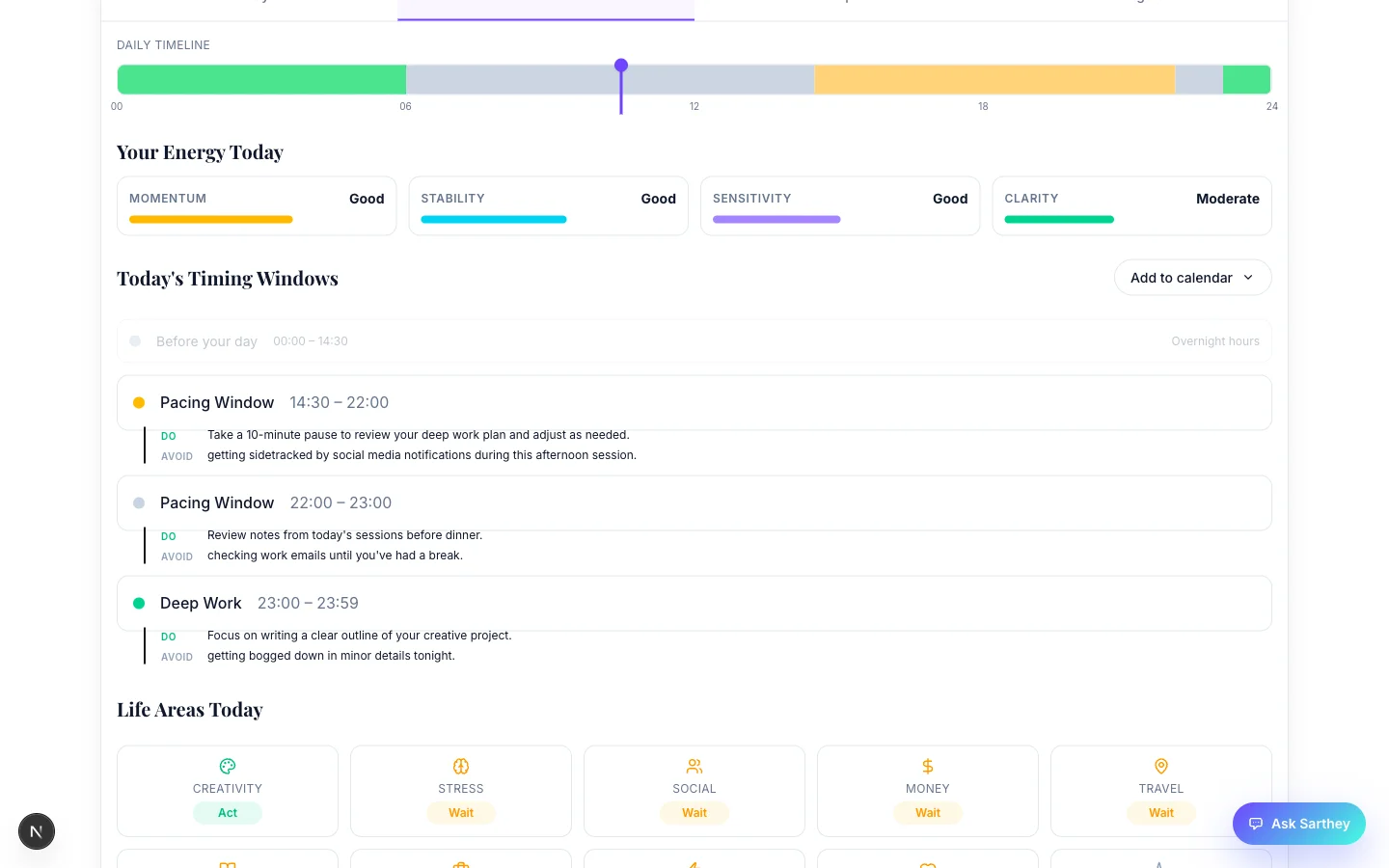Click the Stress brain icon
The height and width of the screenshot is (868, 1389).
coord(460,766)
